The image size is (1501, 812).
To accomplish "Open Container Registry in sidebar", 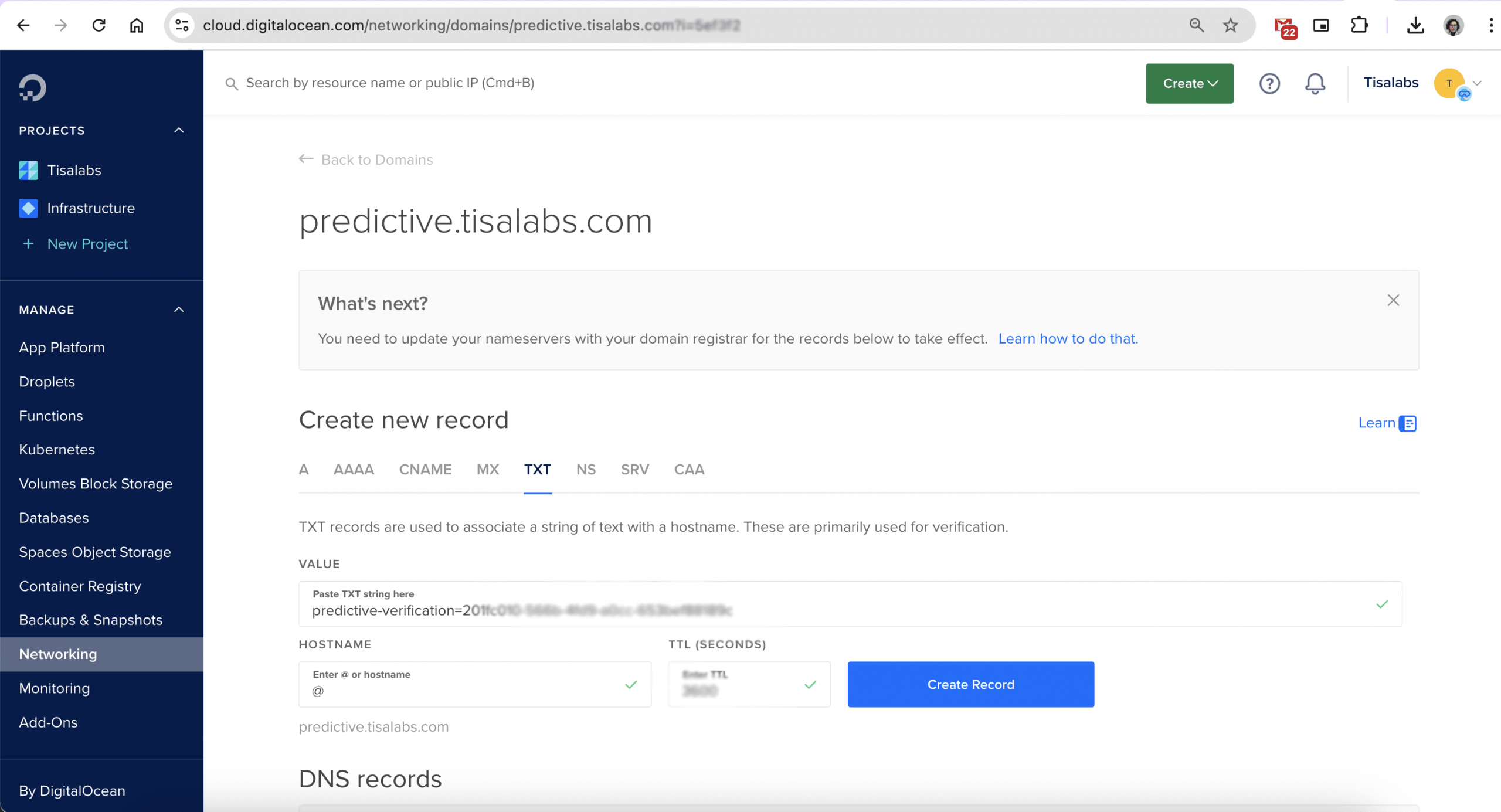I will (80, 586).
